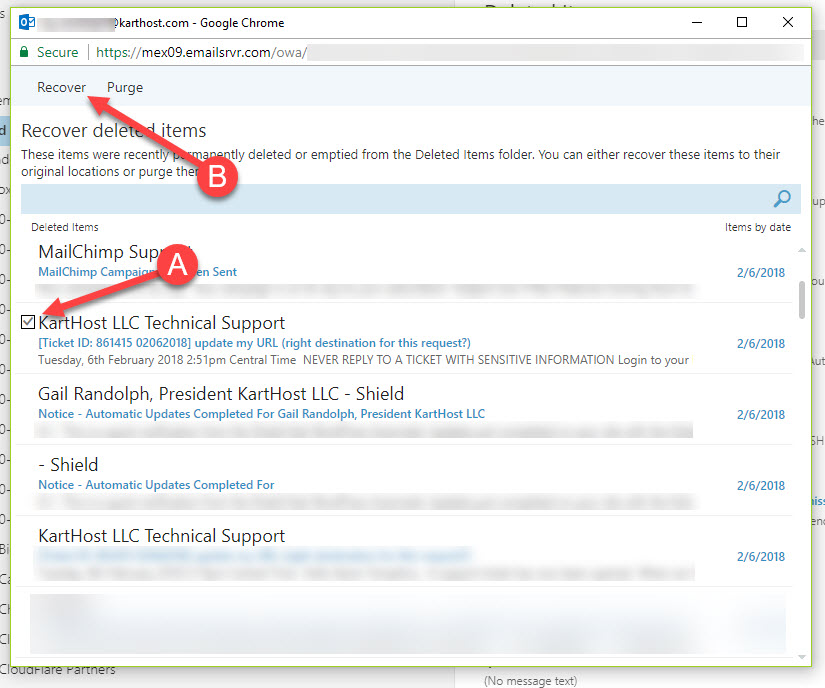Image resolution: width=825 pixels, height=688 pixels.
Task: Click the message list scrollbar thumb
Action: click(802, 300)
